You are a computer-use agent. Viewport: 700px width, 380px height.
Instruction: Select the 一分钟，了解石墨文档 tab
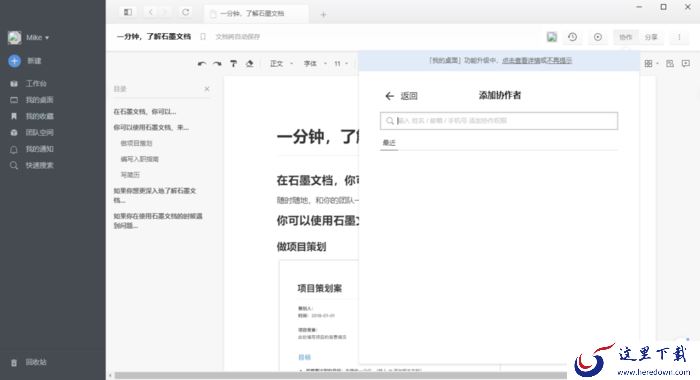pyautogui.click(x=256, y=13)
